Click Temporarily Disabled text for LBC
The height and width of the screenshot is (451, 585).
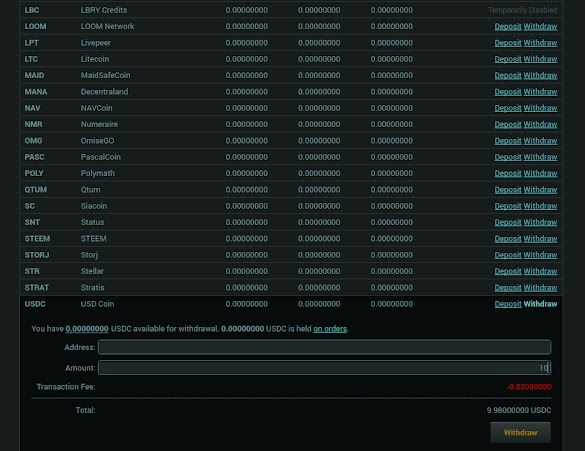523,10
